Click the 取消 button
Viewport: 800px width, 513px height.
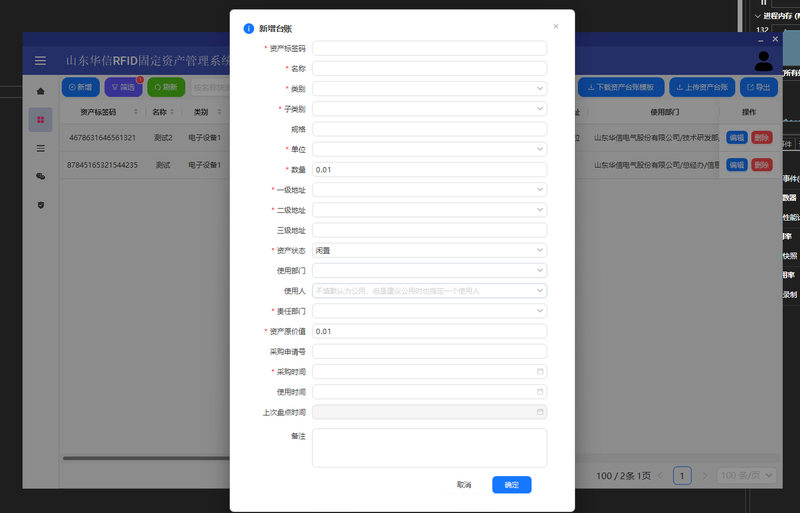(464, 485)
